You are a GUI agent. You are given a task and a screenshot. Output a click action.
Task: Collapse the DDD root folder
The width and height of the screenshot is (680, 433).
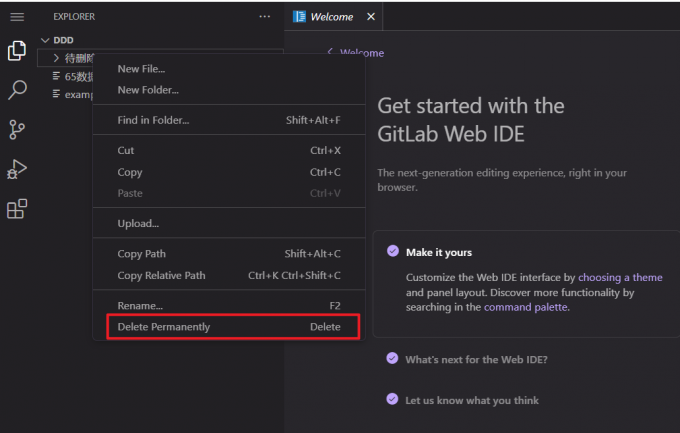45,40
